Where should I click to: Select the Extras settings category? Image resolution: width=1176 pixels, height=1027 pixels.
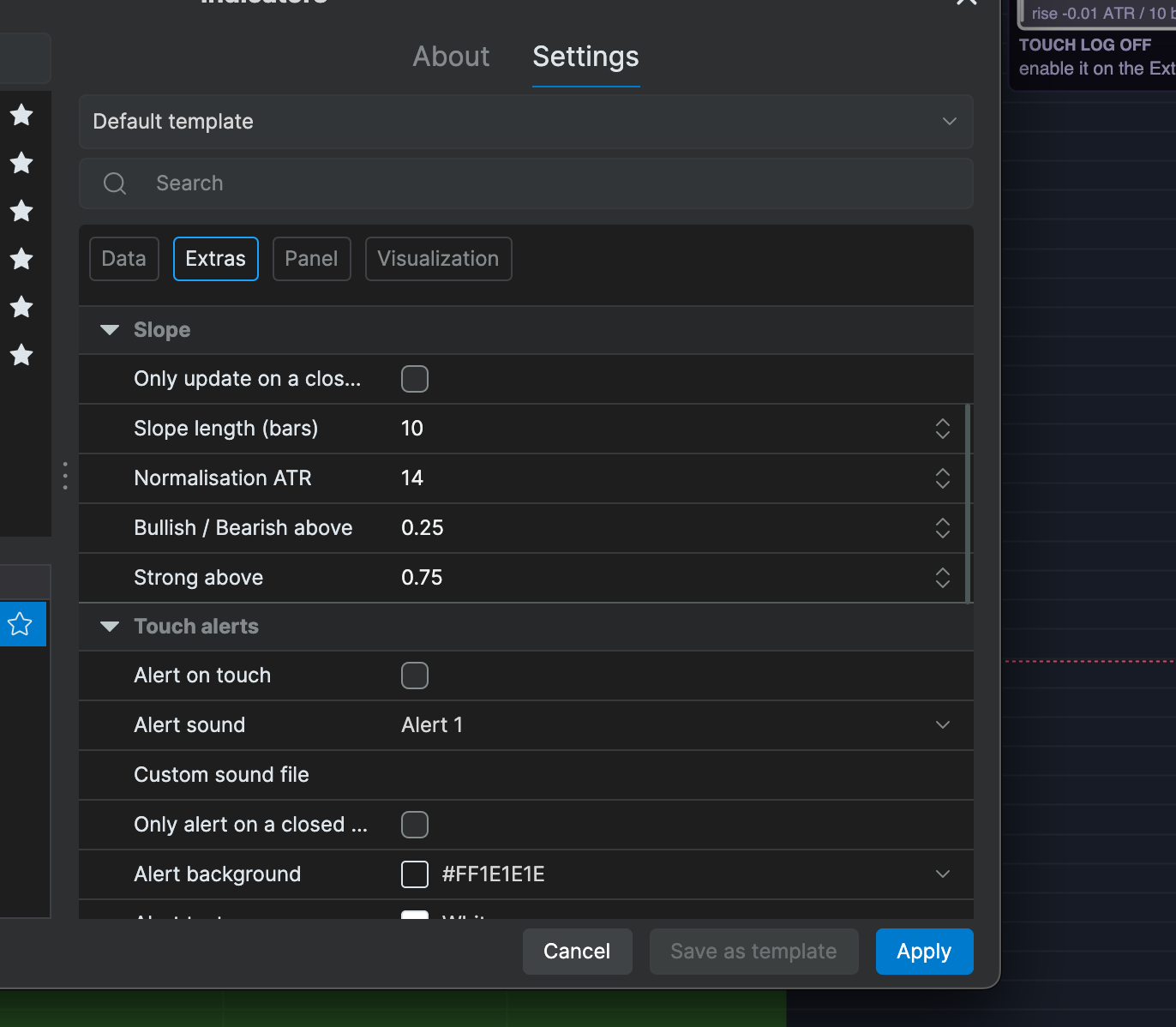pos(216,259)
